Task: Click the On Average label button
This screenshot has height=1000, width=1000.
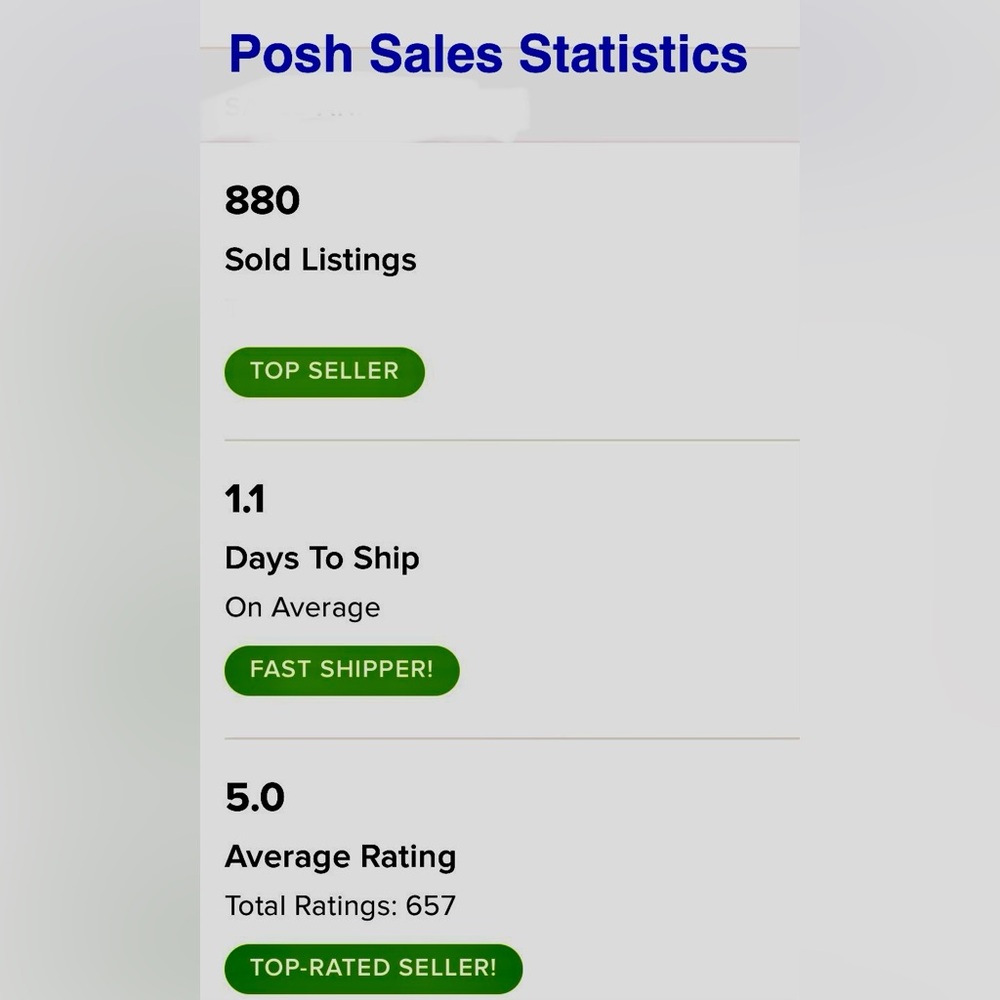Action: tap(302, 607)
